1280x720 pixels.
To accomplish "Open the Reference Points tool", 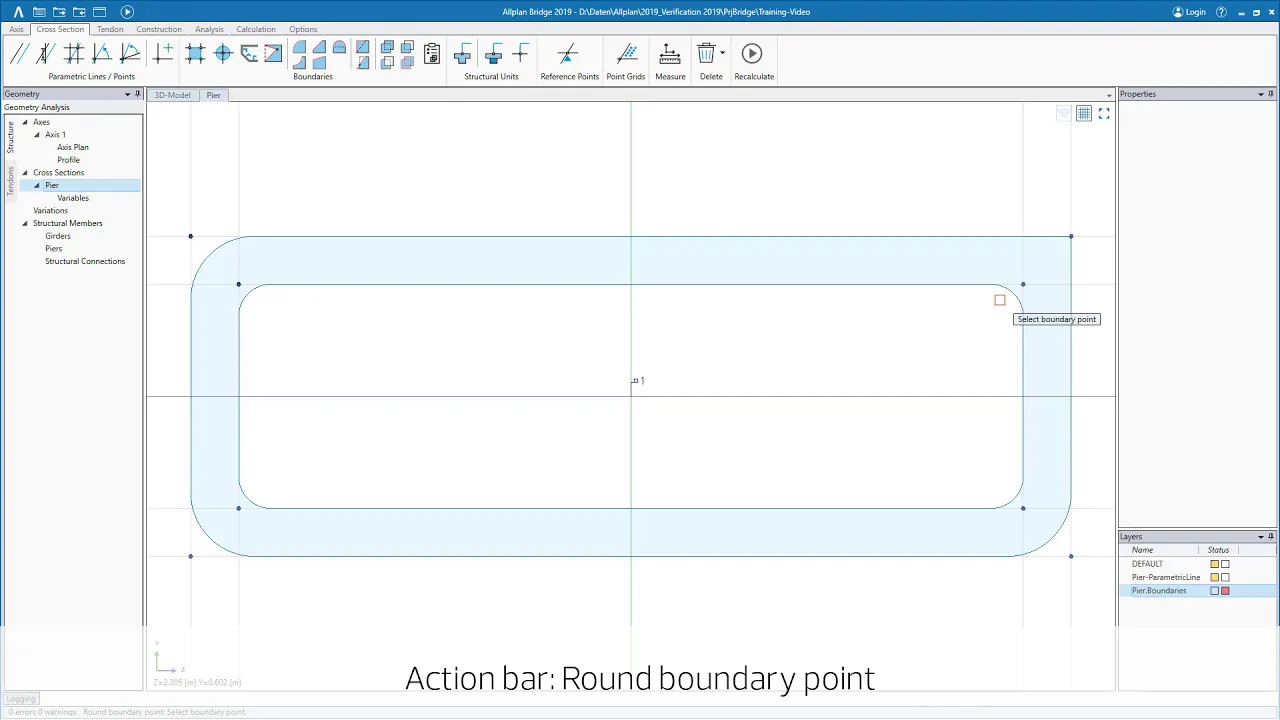I will pyautogui.click(x=568, y=53).
